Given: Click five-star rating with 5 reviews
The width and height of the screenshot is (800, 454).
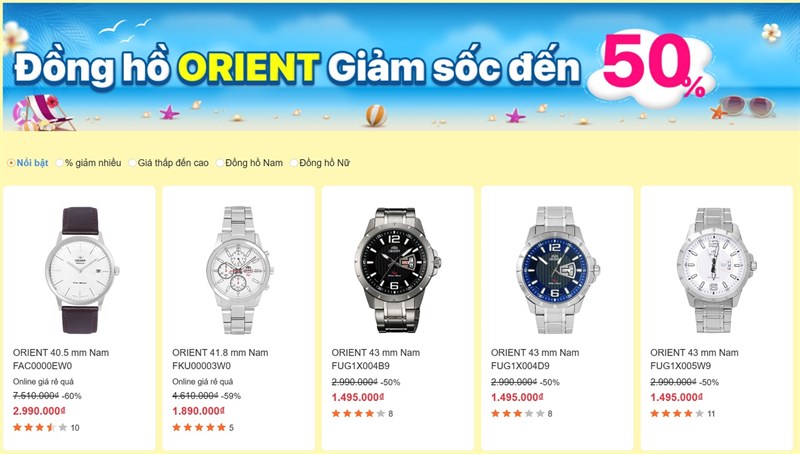Looking at the screenshot, I should tap(203, 427).
